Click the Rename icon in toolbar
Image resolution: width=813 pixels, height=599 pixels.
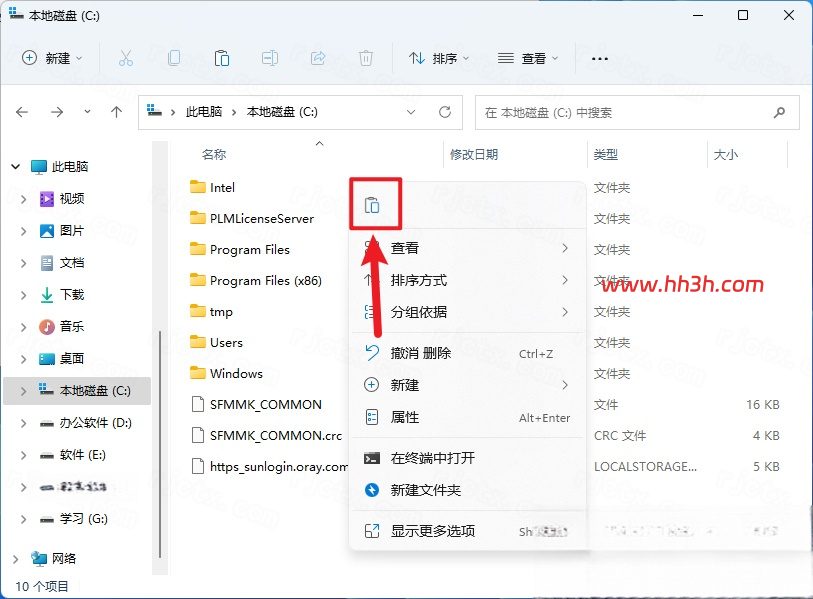pos(270,58)
